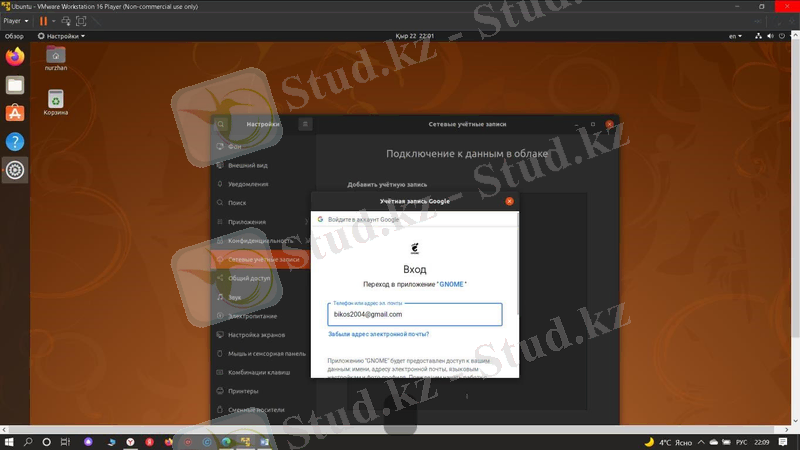800x450 pixels.
Task: Open Microsoft Word from the taskbar
Action: (x=264, y=442)
